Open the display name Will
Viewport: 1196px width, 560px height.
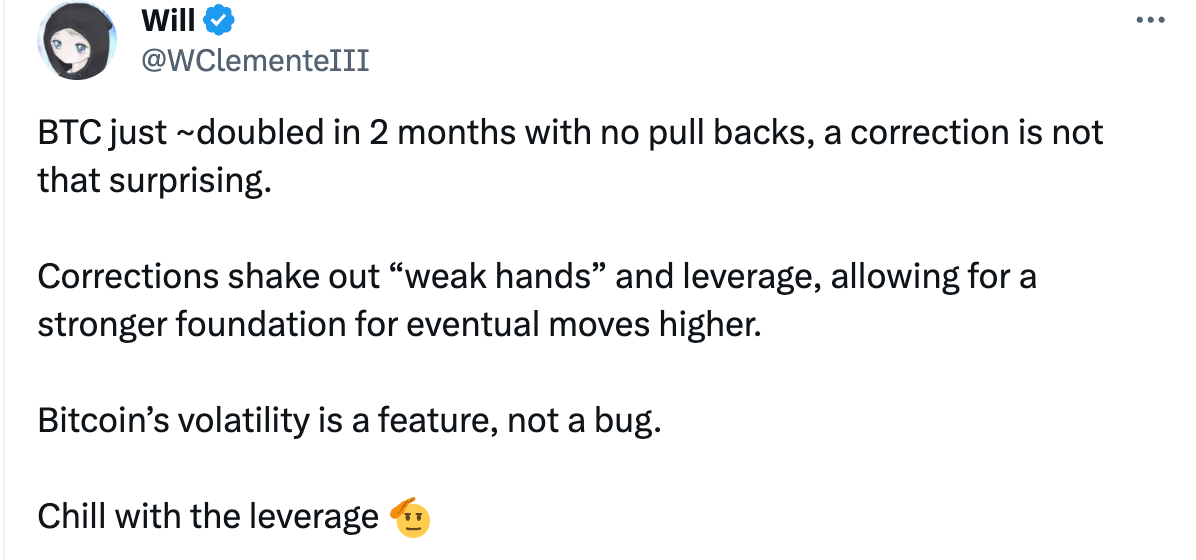pyautogui.click(x=169, y=21)
